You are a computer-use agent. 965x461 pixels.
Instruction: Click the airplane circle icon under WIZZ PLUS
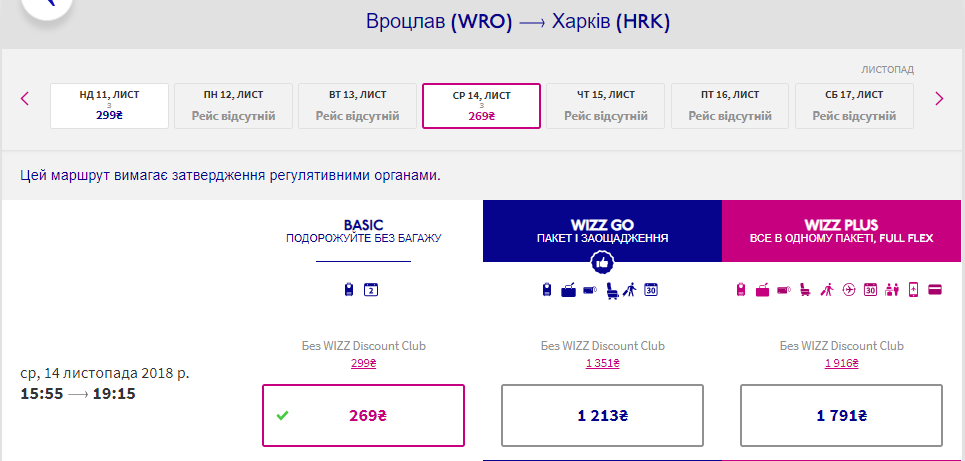(849, 291)
